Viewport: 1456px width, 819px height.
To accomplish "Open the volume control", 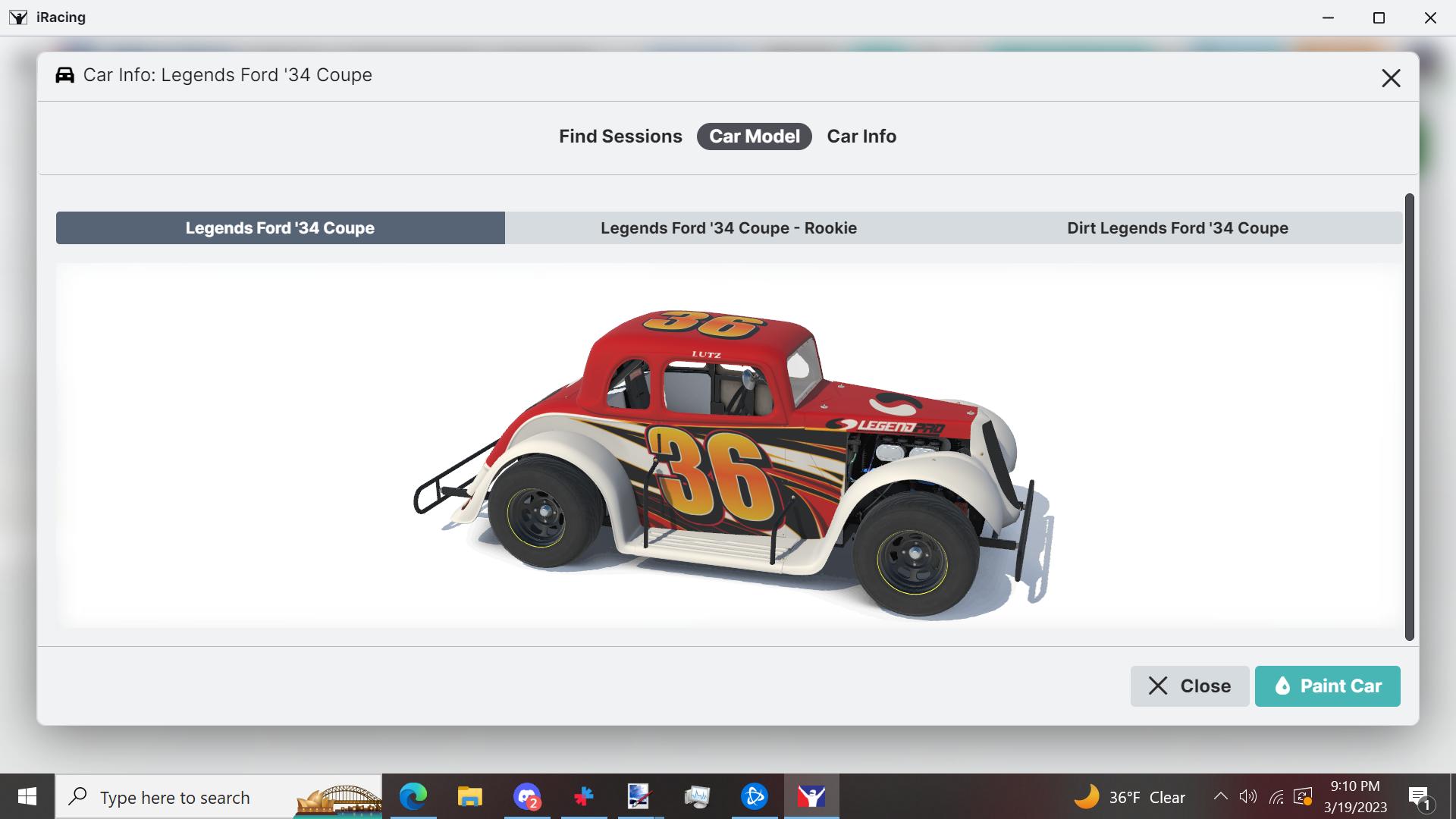I will pyautogui.click(x=1247, y=796).
